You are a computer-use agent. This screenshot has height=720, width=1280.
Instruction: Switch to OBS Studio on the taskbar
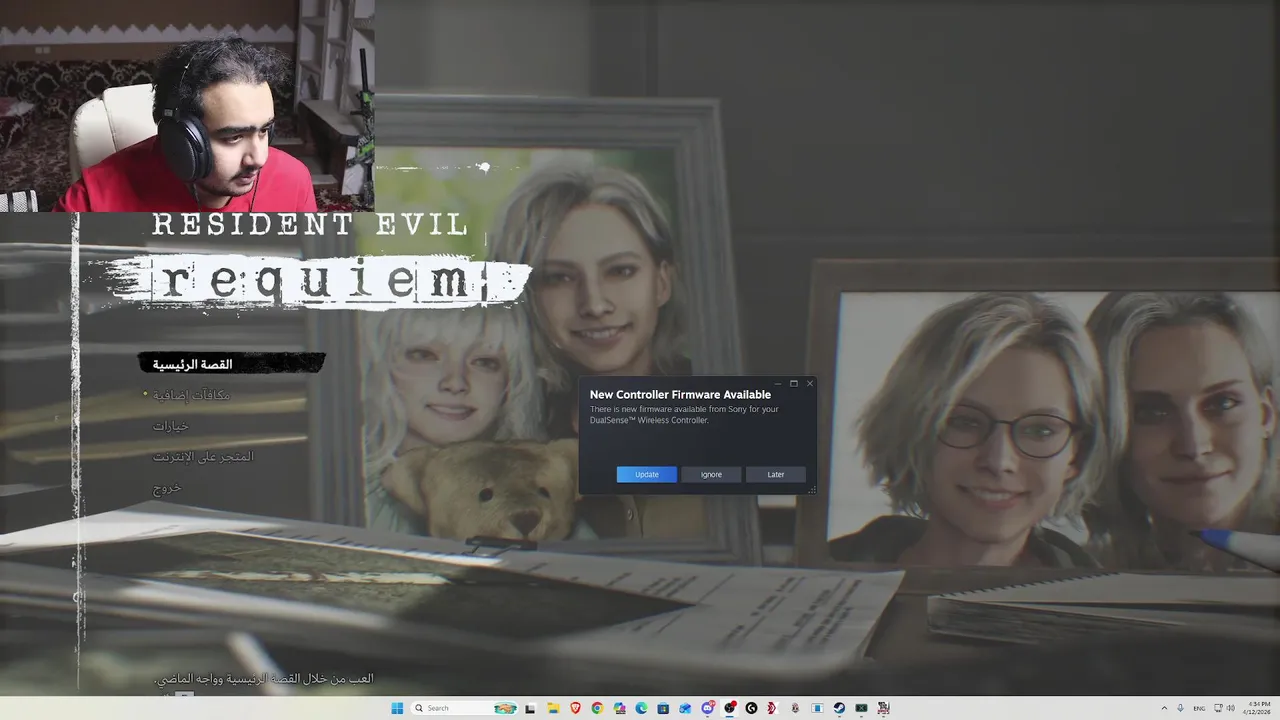729,708
